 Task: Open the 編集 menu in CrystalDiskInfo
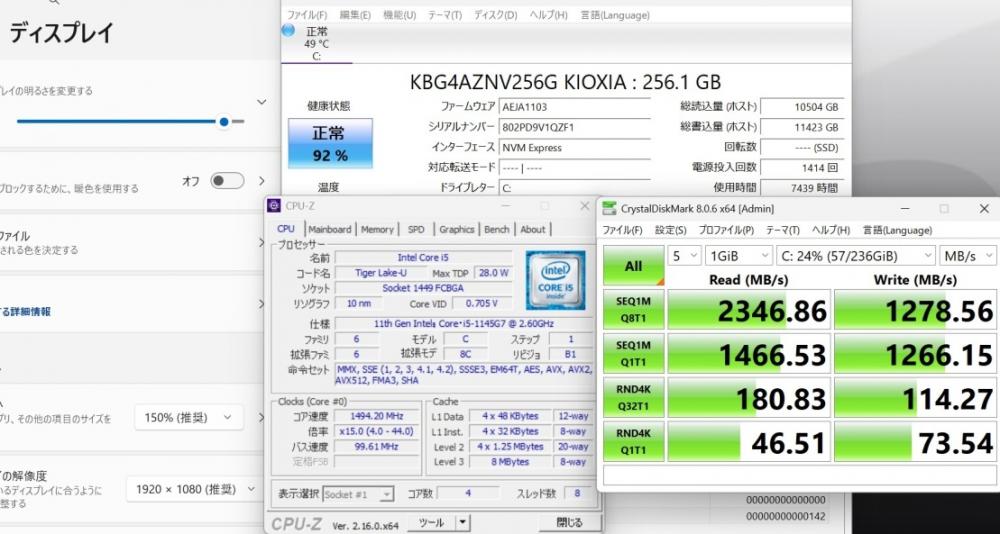point(355,15)
